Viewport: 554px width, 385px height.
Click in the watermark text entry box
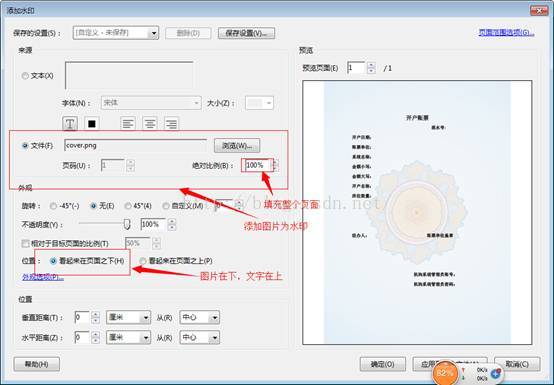(x=129, y=75)
